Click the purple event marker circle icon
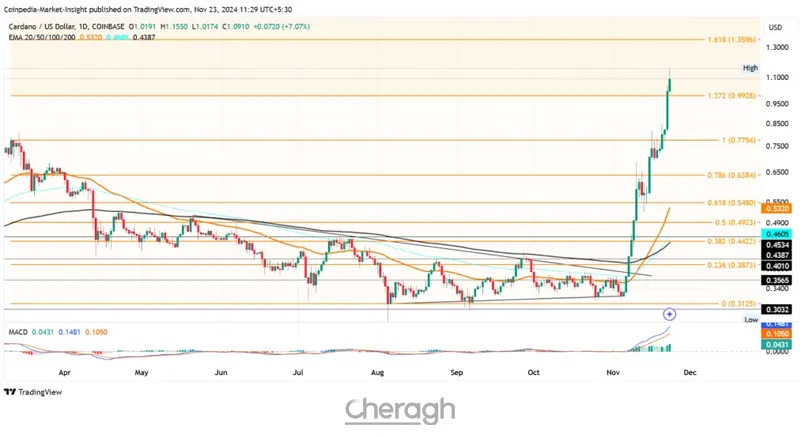 tap(668, 314)
